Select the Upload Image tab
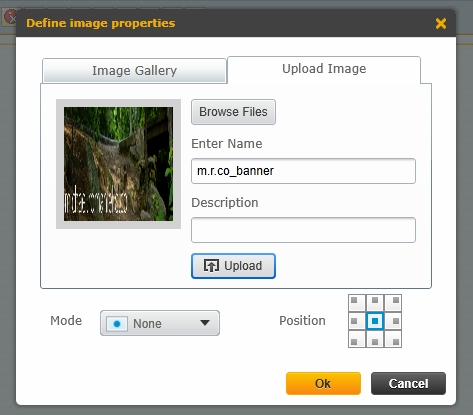 [324, 69]
